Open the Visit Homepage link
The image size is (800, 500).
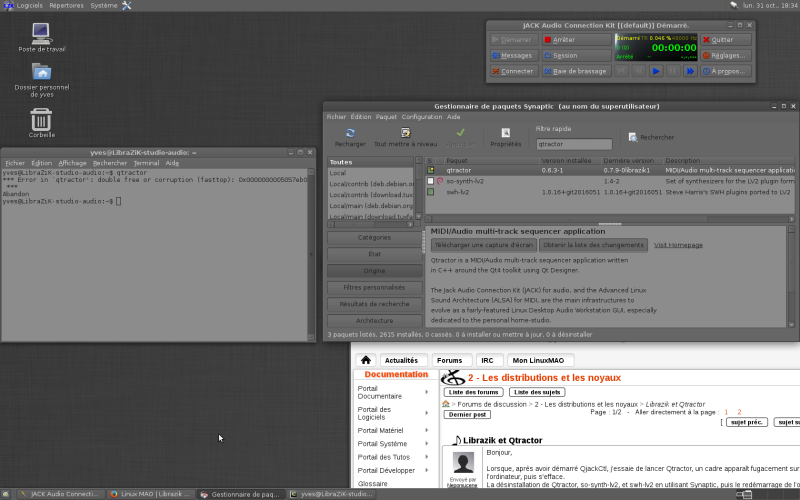(x=678, y=245)
